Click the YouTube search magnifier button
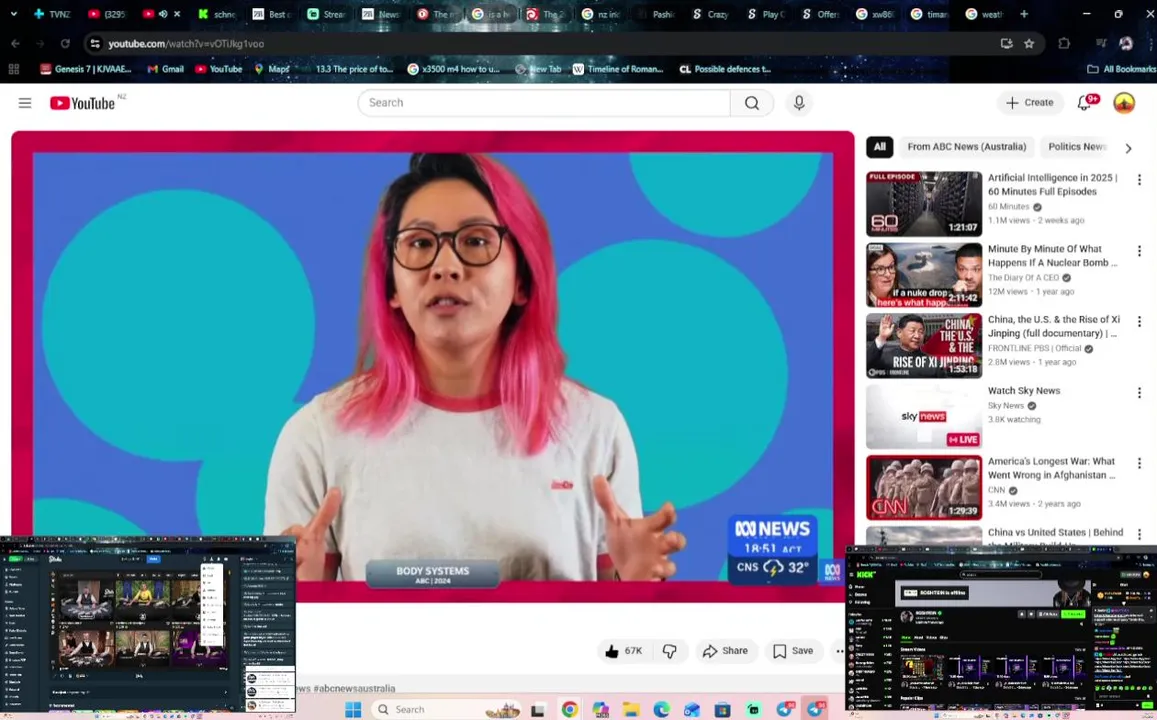 752,103
